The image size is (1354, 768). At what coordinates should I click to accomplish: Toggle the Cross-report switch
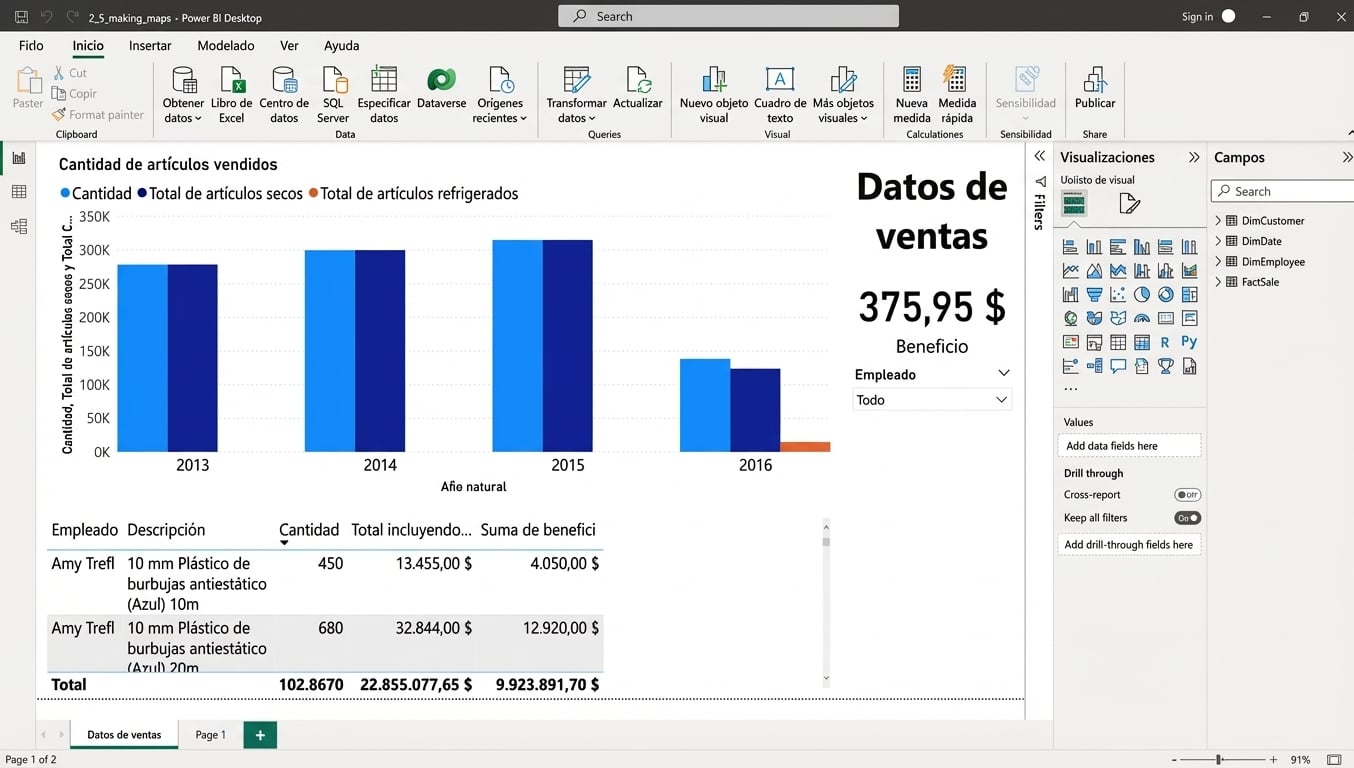click(x=1187, y=495)
